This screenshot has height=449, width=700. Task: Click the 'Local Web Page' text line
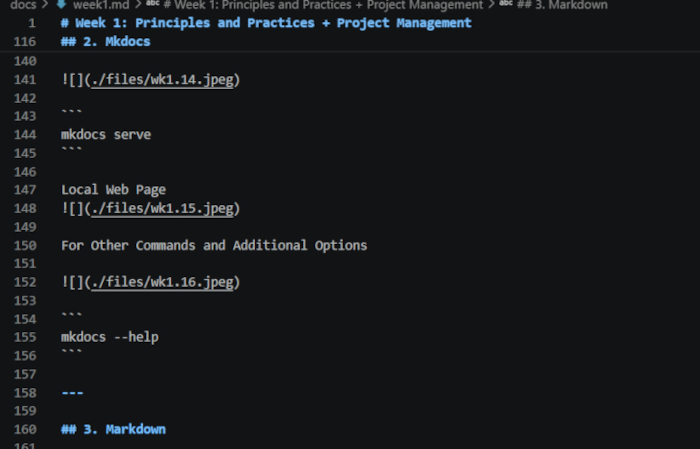[x=114, y=189]
